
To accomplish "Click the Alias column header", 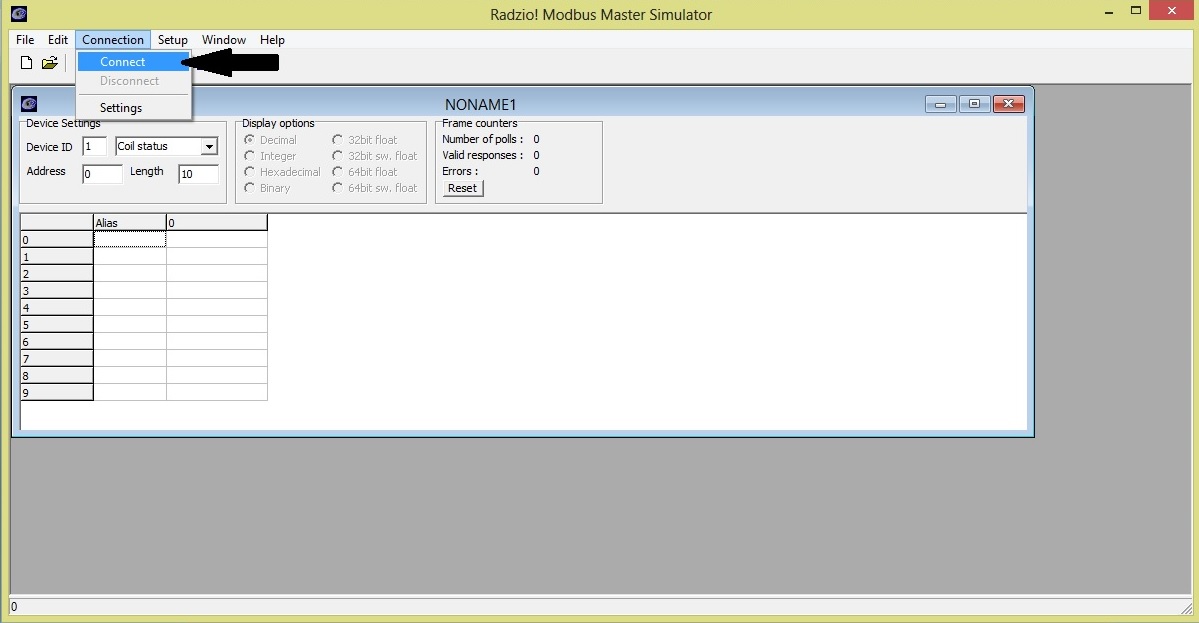I will [x=129, y=222].
